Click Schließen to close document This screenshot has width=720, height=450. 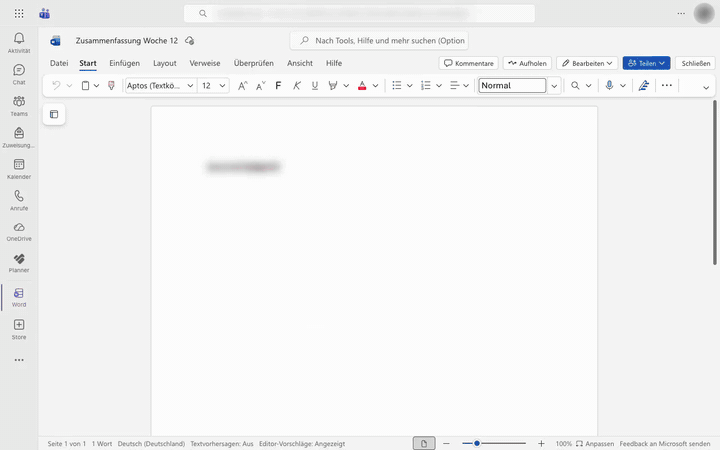click(x=695, y=63)
